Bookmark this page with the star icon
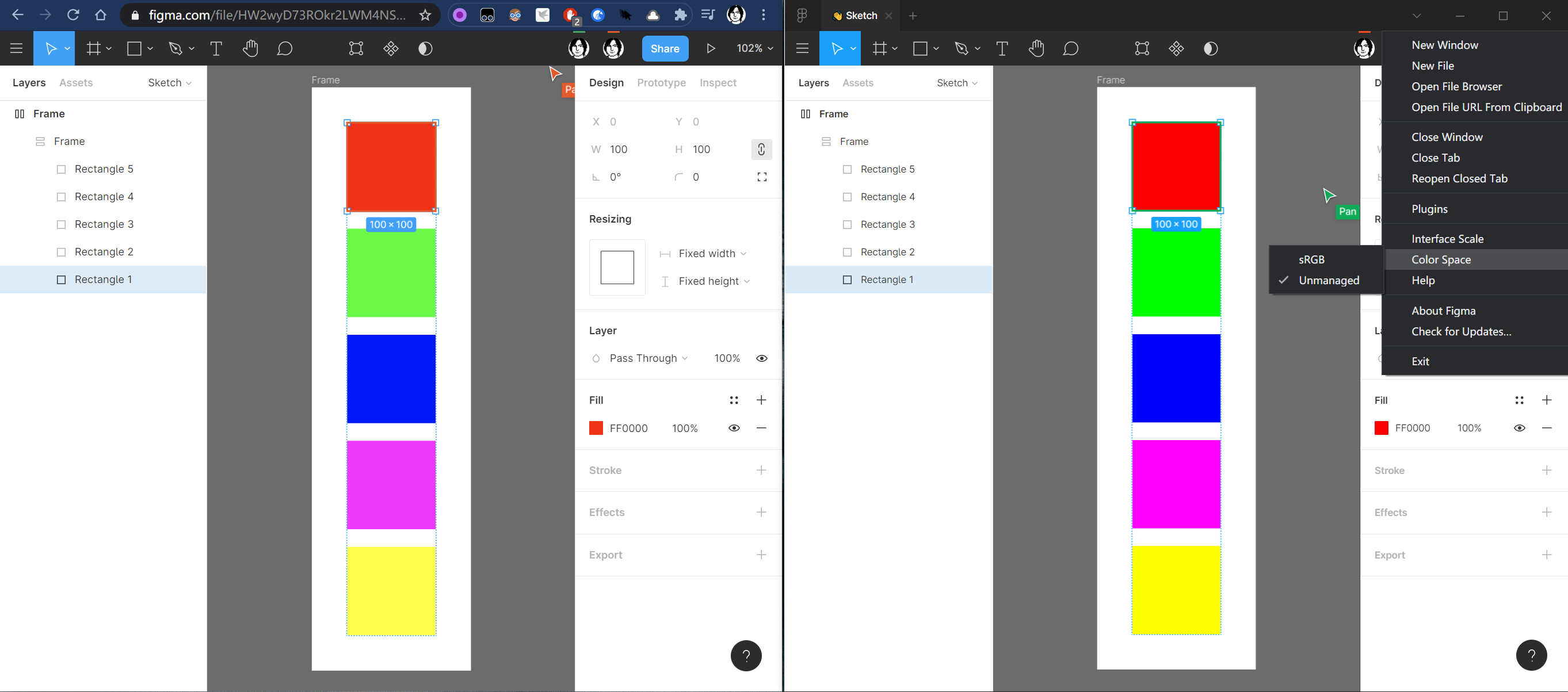1568x692 pixels. point(425,15)
